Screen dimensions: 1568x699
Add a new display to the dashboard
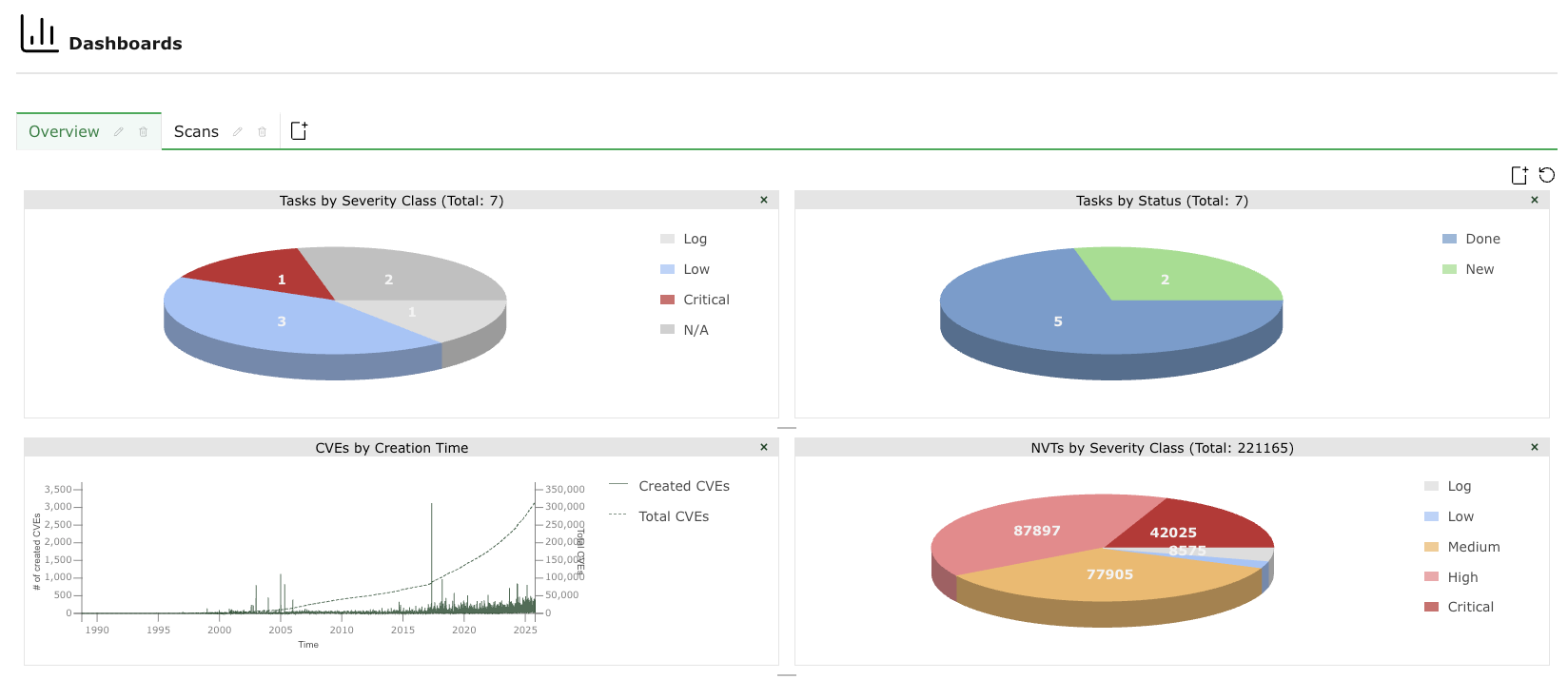coord(1519,175)
